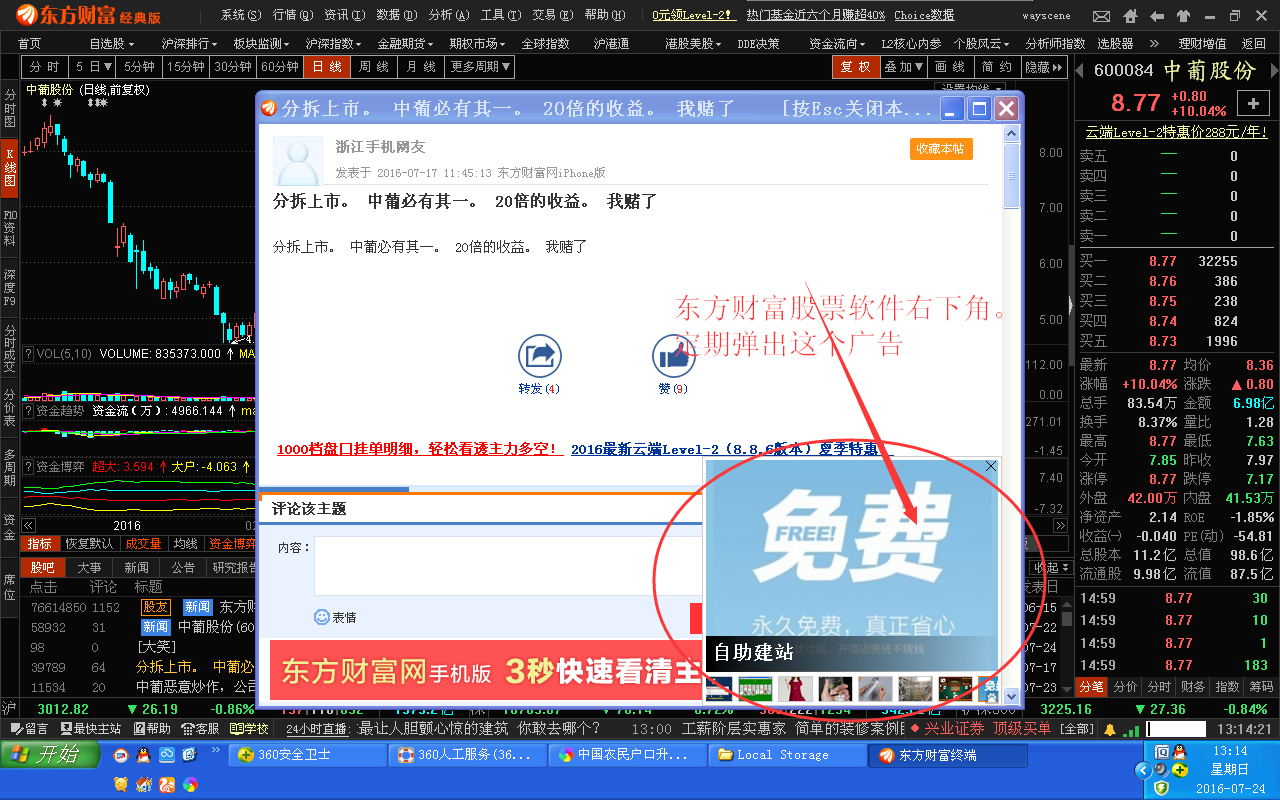Viewport: 1280px width, 800px height.
Task: Click the 自助建站 advertisement banner
Action: pyautogui.click(x=851, y=566)
